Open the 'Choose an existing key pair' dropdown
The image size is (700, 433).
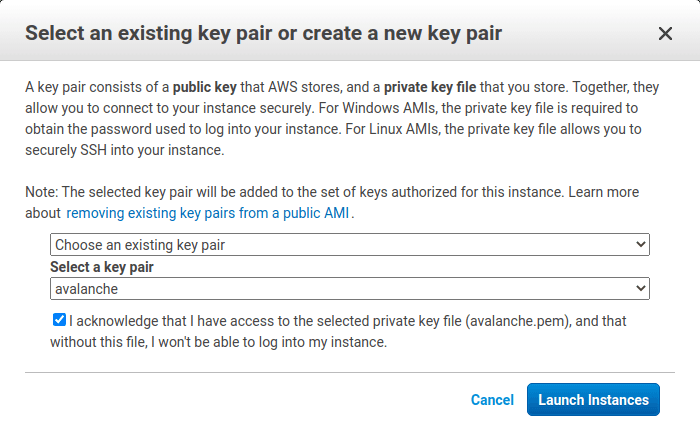349,245
